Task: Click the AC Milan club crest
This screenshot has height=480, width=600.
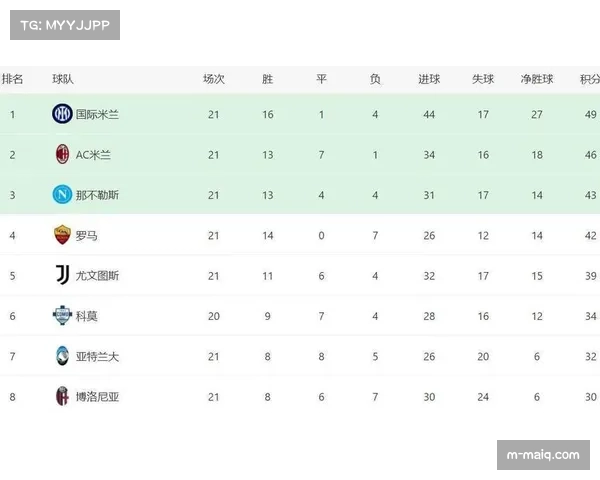Action: (x=62, y=154)
